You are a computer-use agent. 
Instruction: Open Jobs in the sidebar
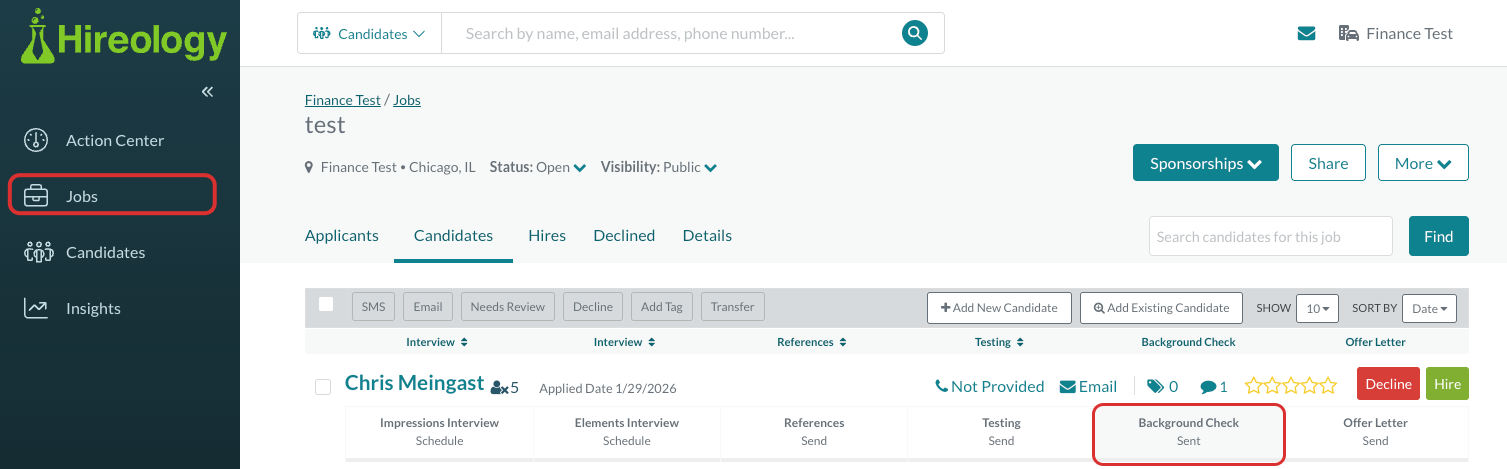click(112, 196)
